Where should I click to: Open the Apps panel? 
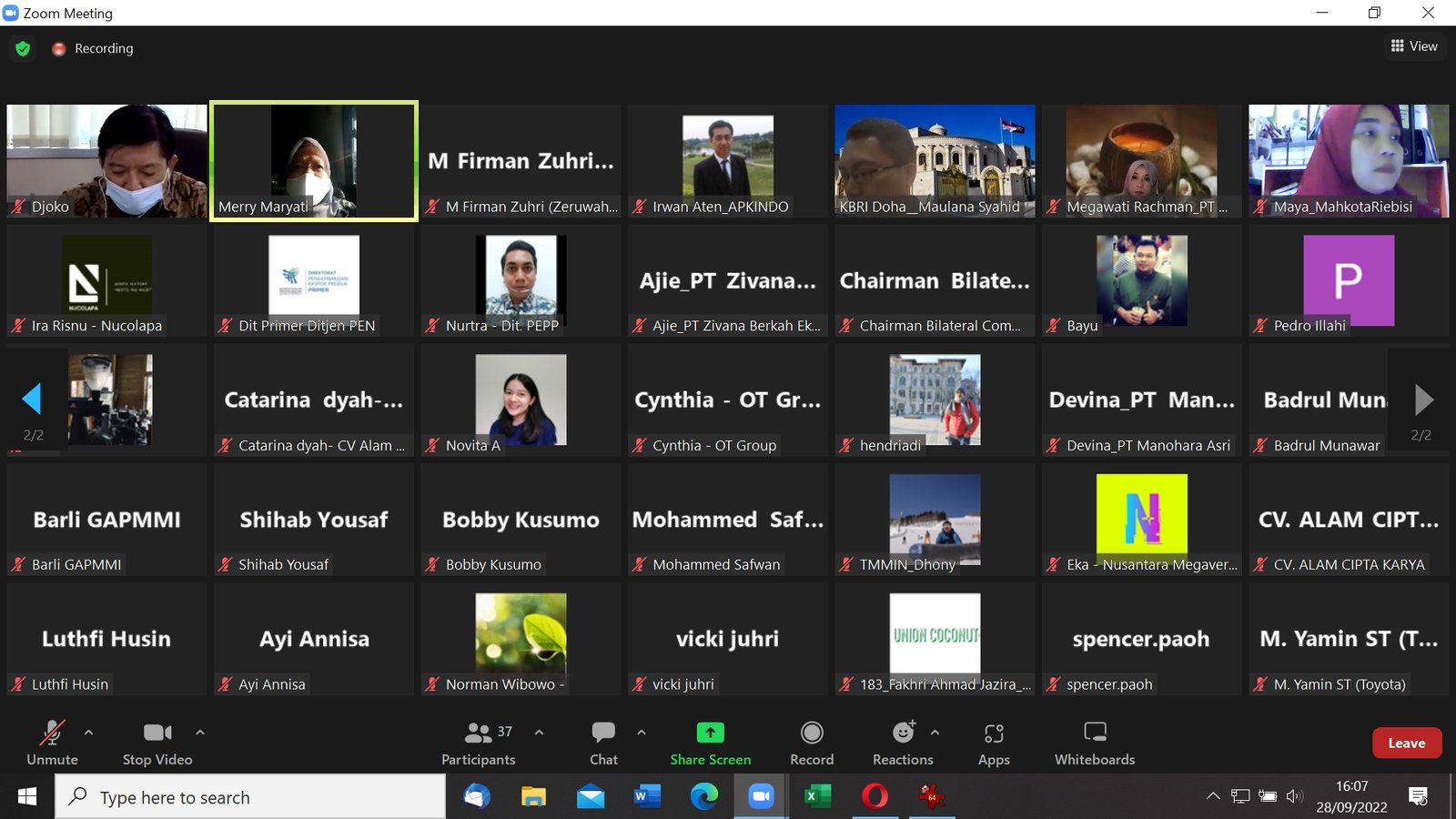pos(994,743)
